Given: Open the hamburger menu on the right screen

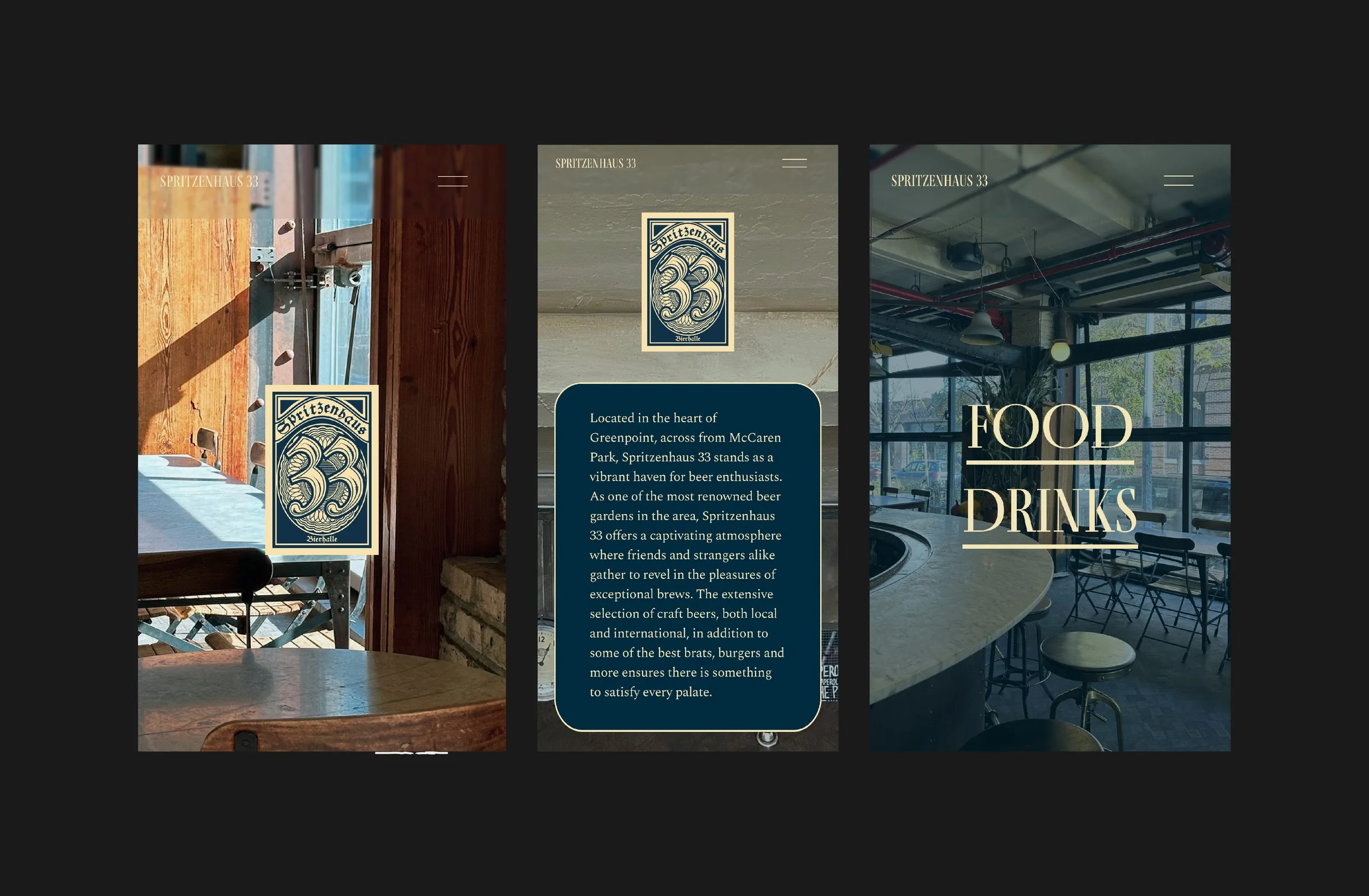Looking at the screenshot, I should point(1178,181).
